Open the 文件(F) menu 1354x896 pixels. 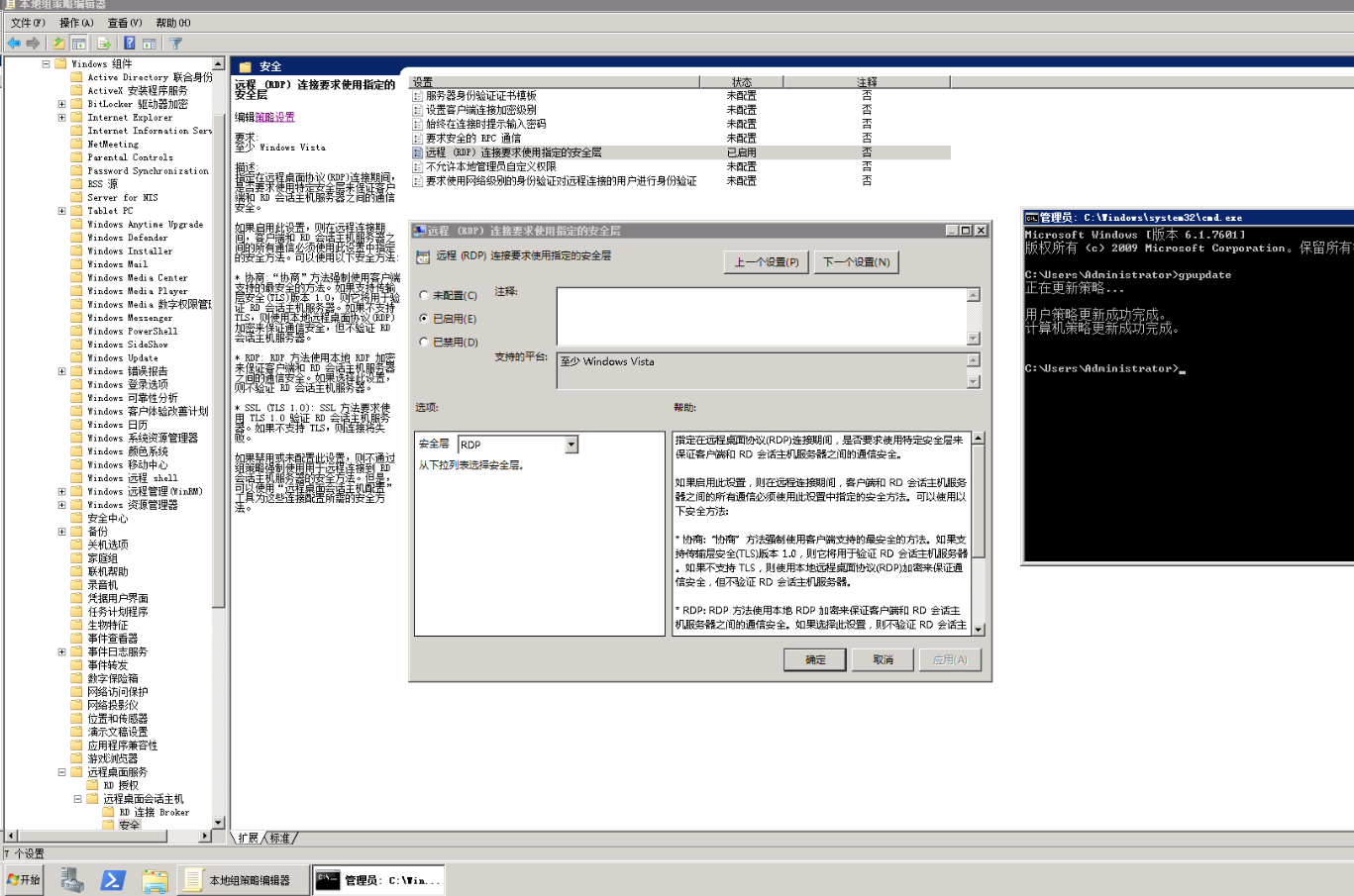click(28, 23)
